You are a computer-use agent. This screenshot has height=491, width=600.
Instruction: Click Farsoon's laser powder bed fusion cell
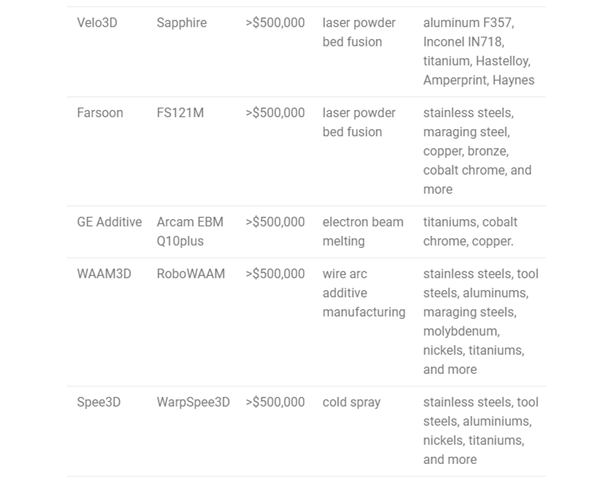point(359,122)
